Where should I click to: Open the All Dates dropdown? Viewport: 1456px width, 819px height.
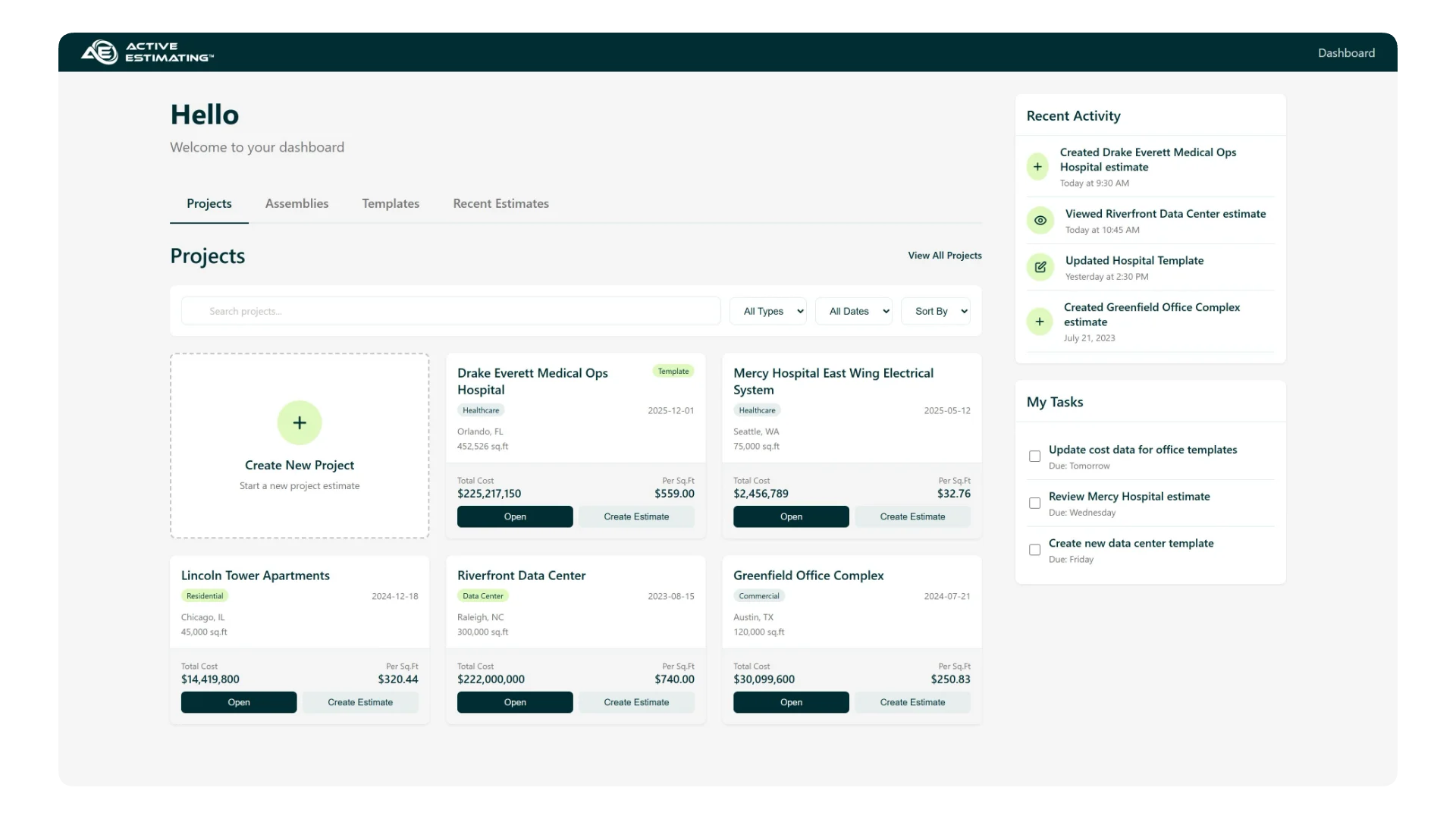pos(853,311)
